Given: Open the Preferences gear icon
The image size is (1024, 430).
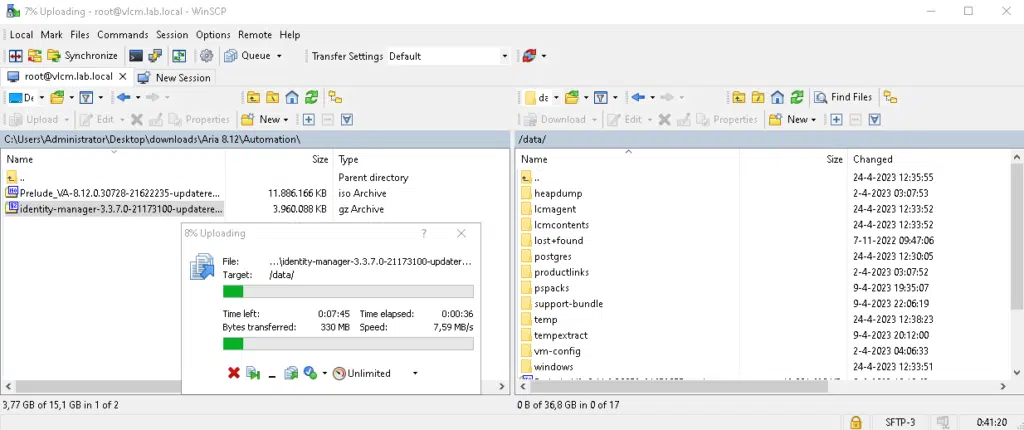Looking at the screenshot, I should pyautogui.click(x=206, y=56).
